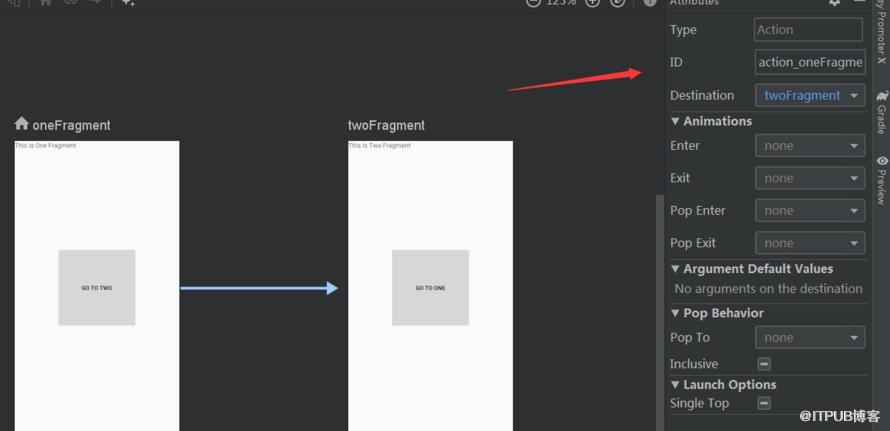
Task: Click the Destination label in the attributes panel
Action: point(702,95)
